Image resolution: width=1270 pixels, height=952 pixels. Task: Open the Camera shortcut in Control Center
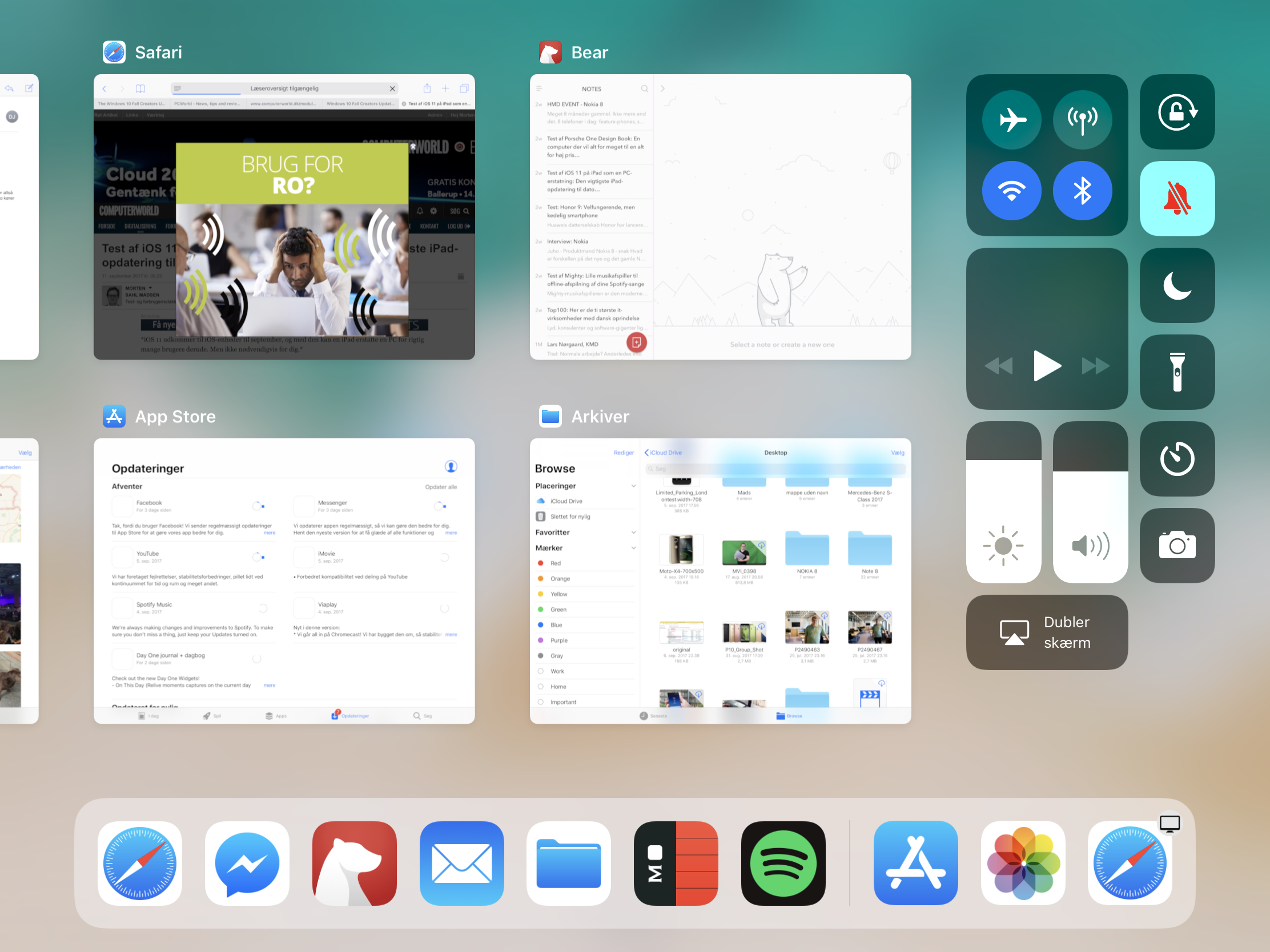pos(1176,545)
